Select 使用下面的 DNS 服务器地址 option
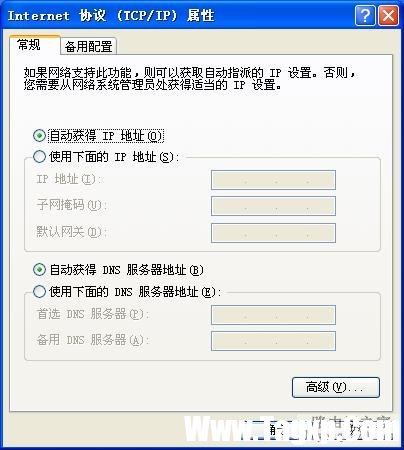 (x=39, y=291)
